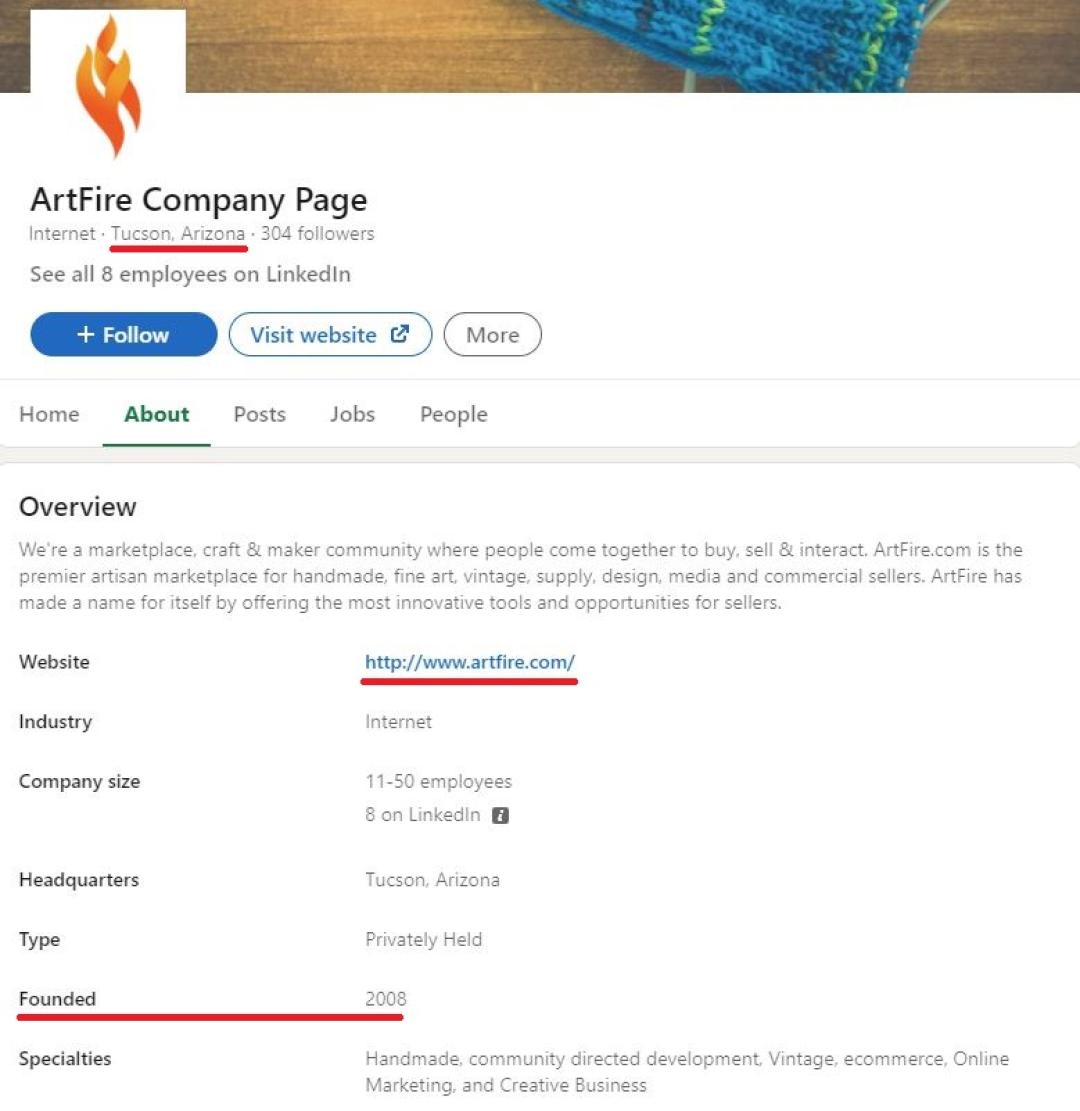Open the http://www.artfire.com/ website link
Viewport: 1080px width, 1111px height.
(x=470, y=662)
